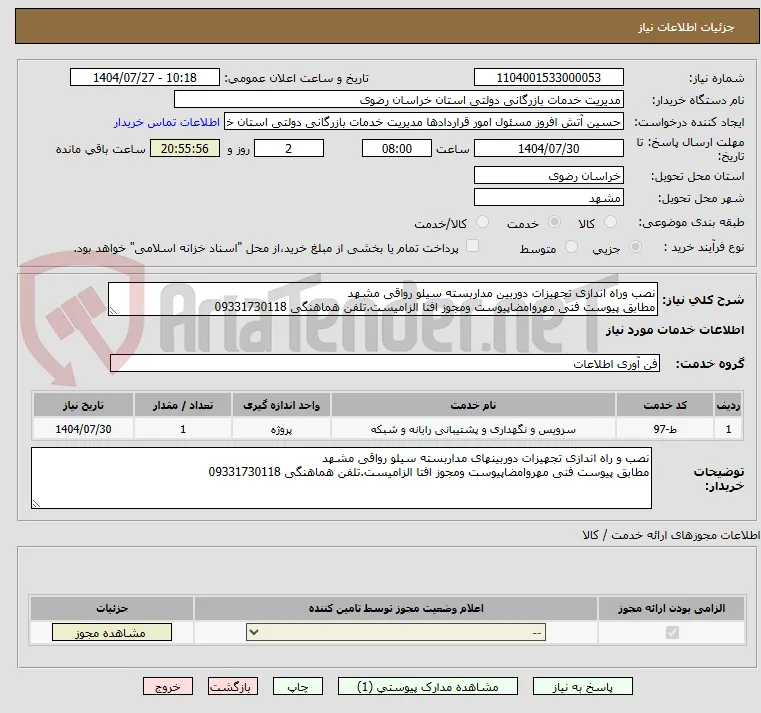Click the response deadline date 1404/07/30 field
Screen dimensions: 761x713
coord(548,149)
